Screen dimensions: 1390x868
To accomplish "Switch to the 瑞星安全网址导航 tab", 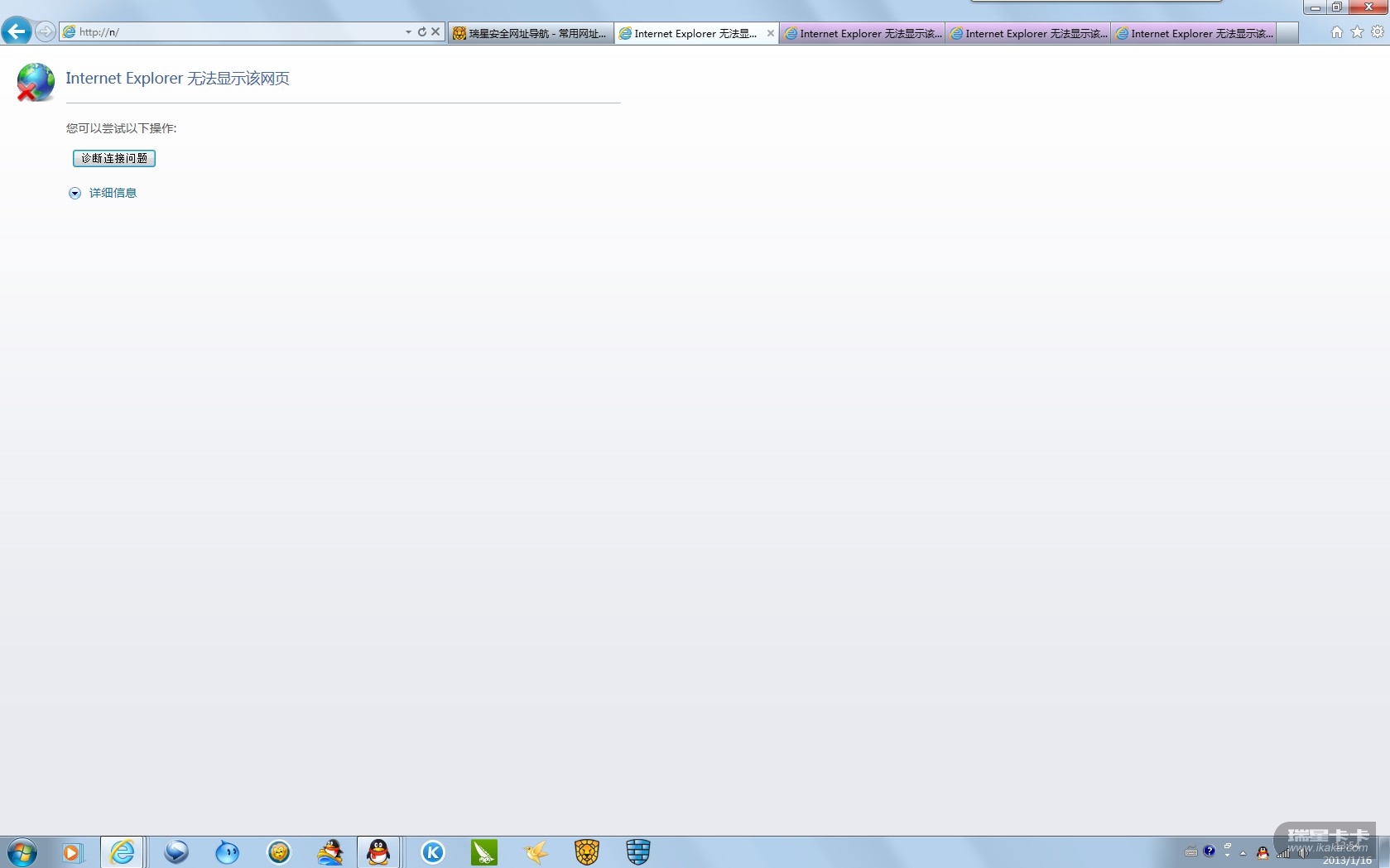I will (x=531, y=33).
